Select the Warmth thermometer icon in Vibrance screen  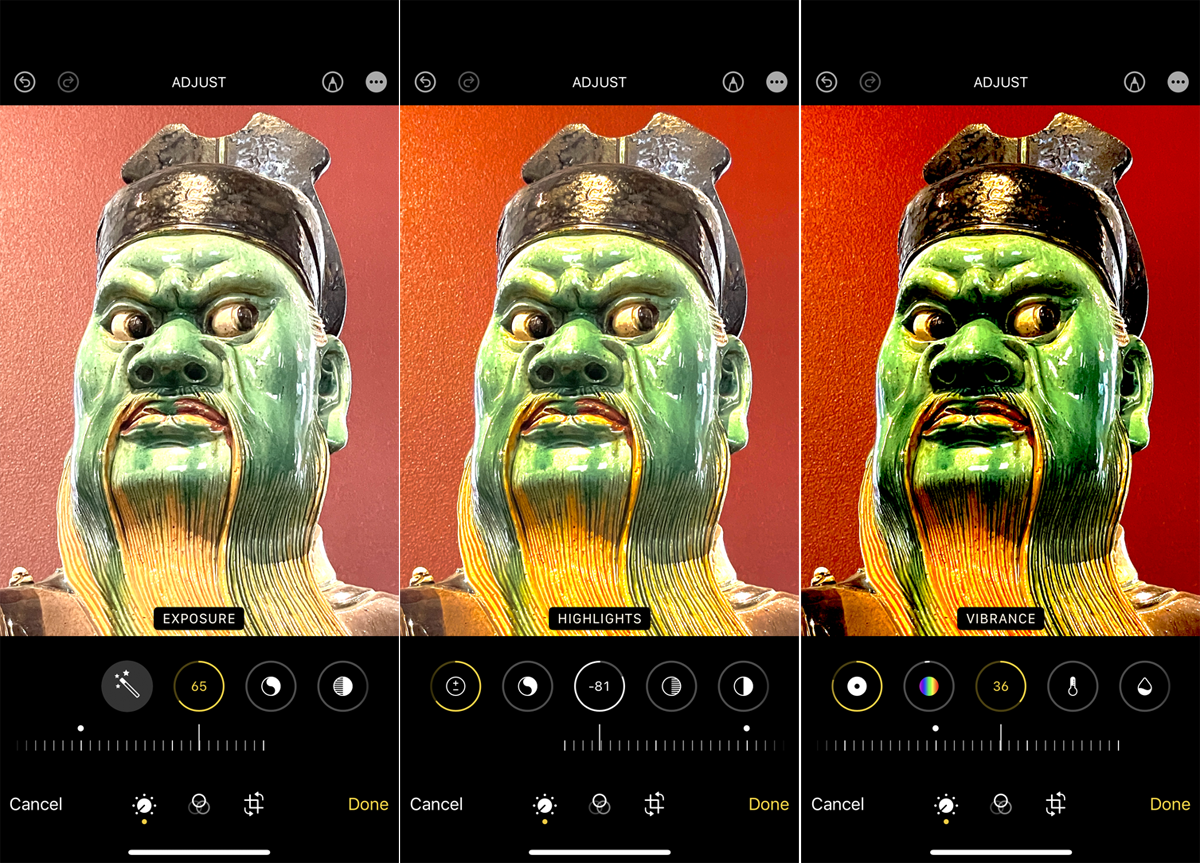coord(1073,686)
